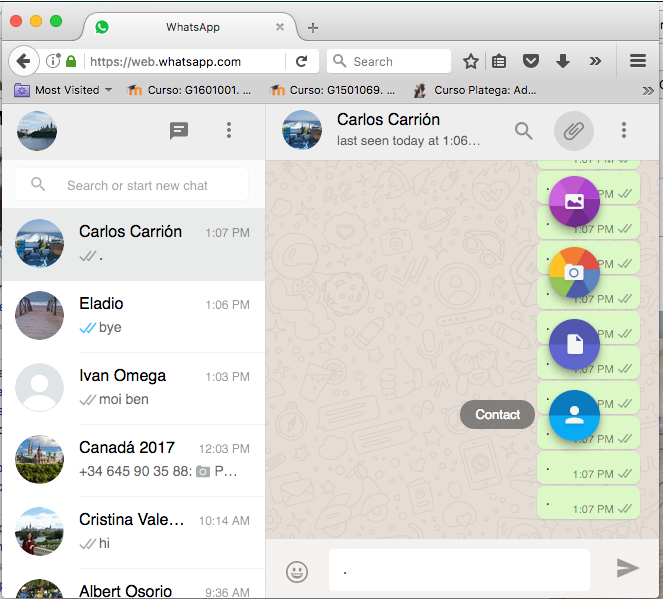Open the Cristina Vale… conversation
Screen dimensions: 663x599
point(134,532)
